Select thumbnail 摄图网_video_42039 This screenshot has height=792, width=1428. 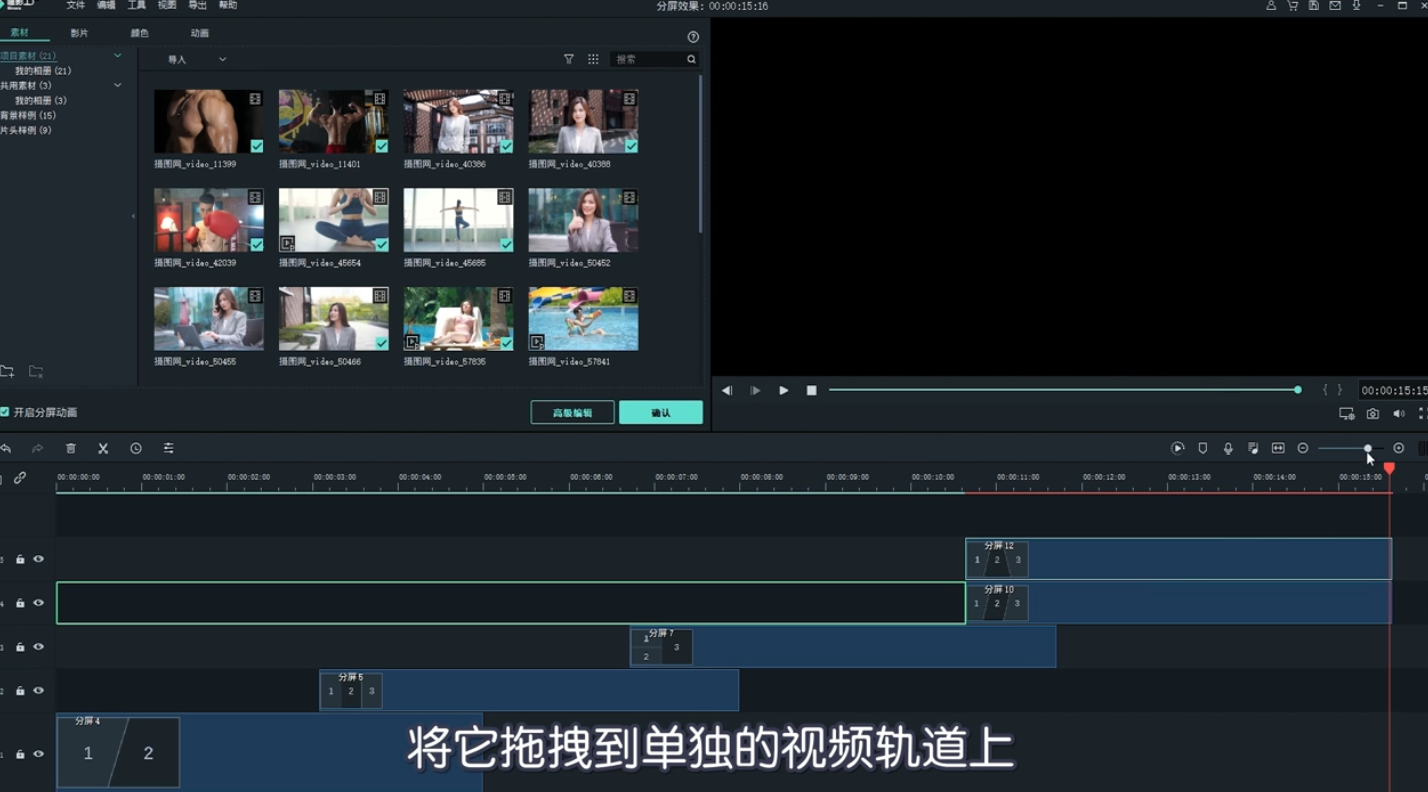click(x=209, y=220)
